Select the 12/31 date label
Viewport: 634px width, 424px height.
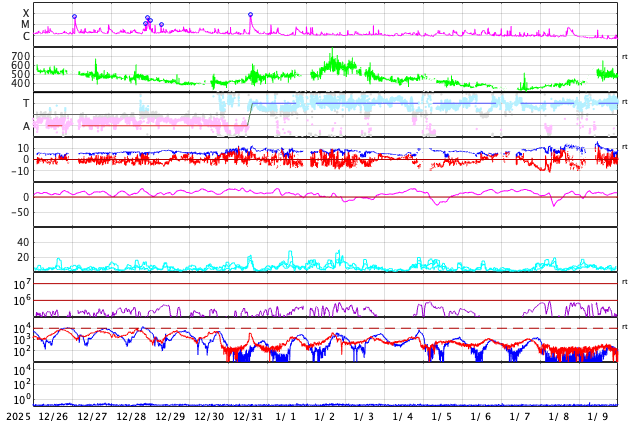(248, 416)
